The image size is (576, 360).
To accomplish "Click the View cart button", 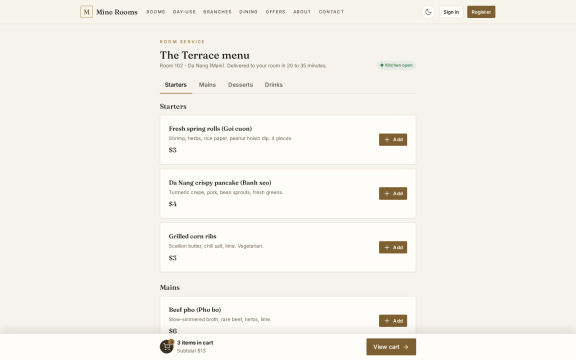I will (391, 347).
